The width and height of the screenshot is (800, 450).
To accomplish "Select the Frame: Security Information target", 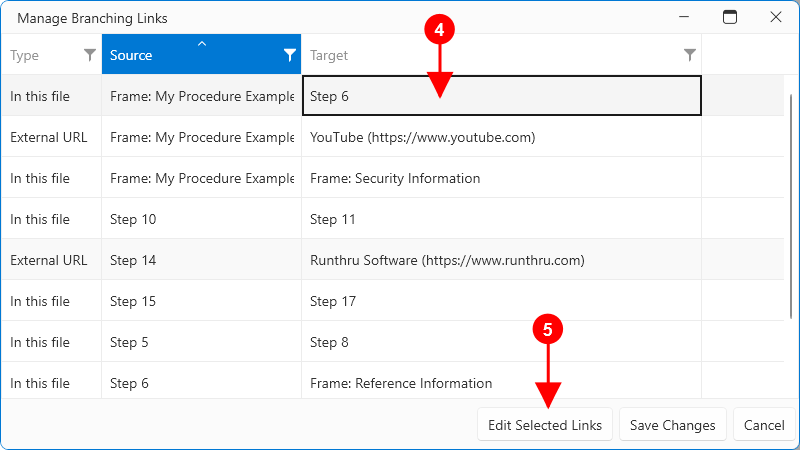I will point(395,178).
